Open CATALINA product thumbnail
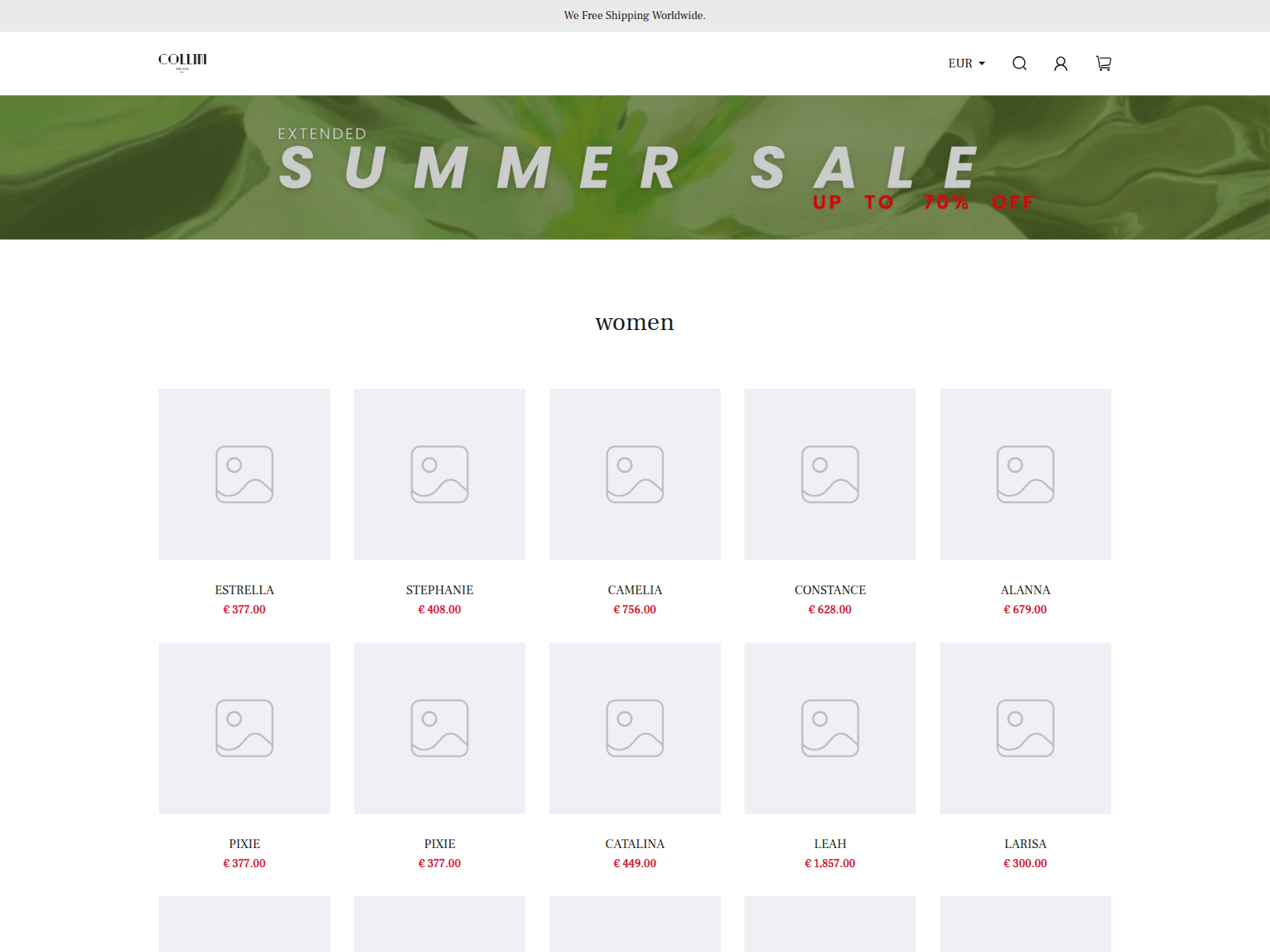The height and width of the screenshot is (952, 1270). coord(635,728)
